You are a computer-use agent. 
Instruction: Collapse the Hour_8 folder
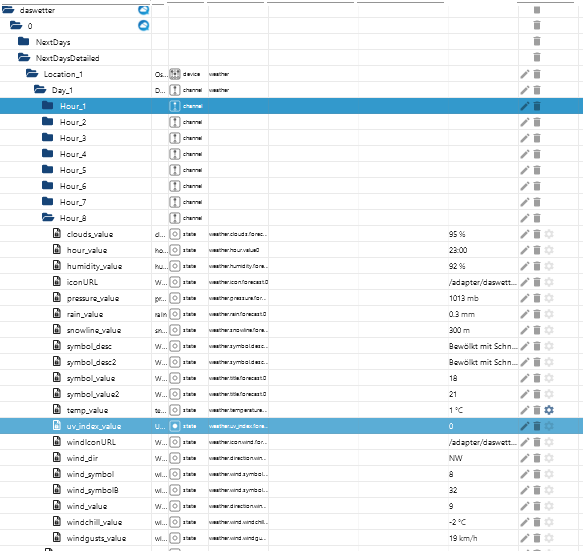point(48,218)
